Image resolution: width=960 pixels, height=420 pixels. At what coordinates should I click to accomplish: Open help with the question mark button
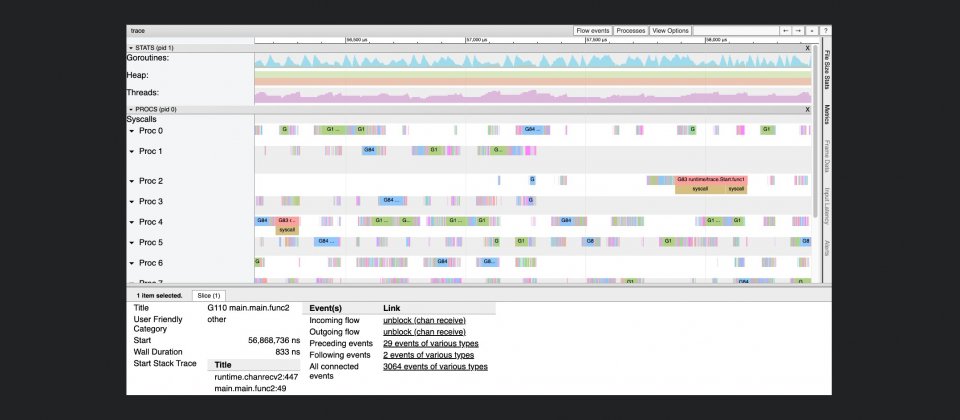825,31
